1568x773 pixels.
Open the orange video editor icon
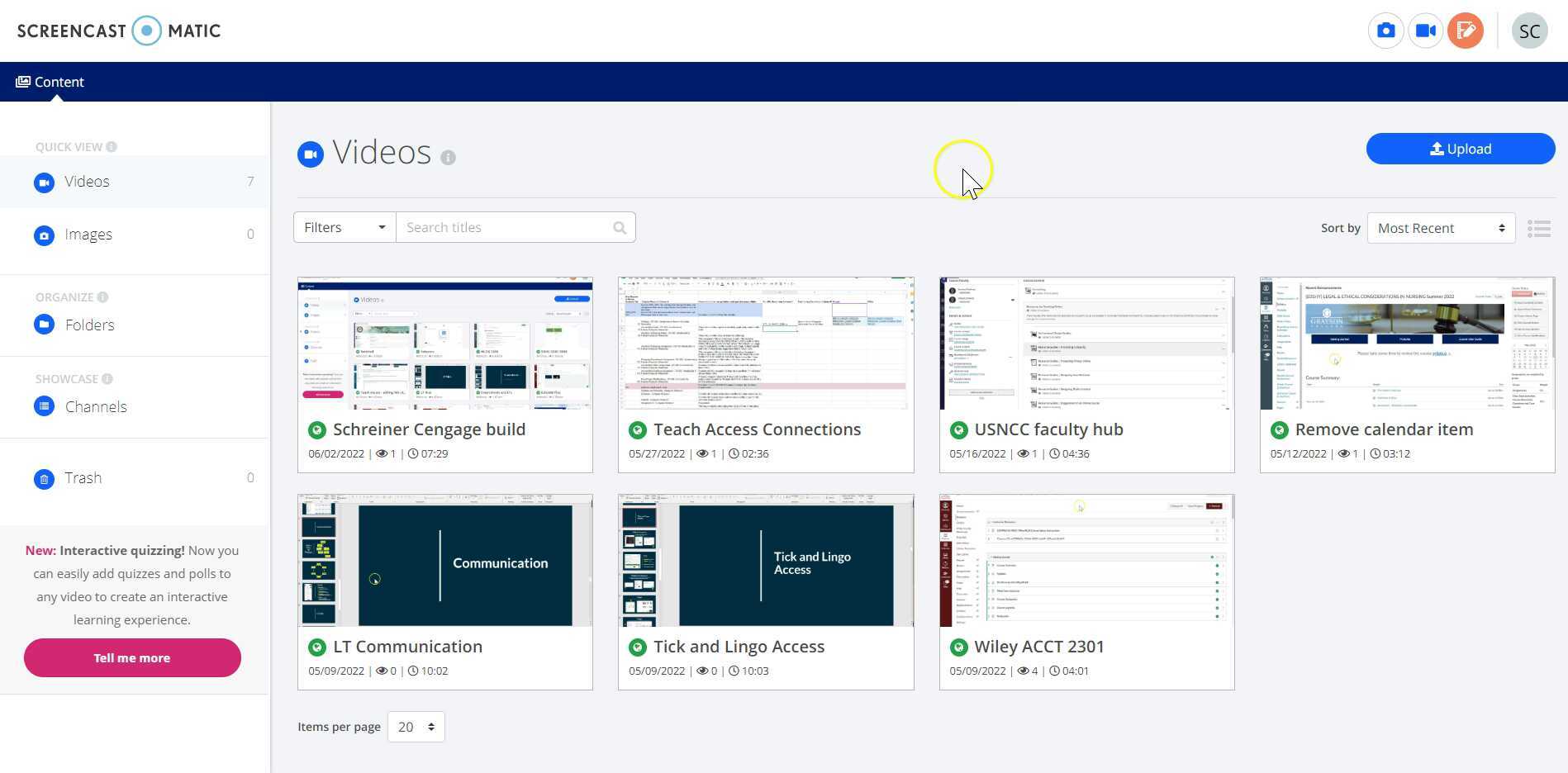pyautogui.click(x=1466, y=31)
